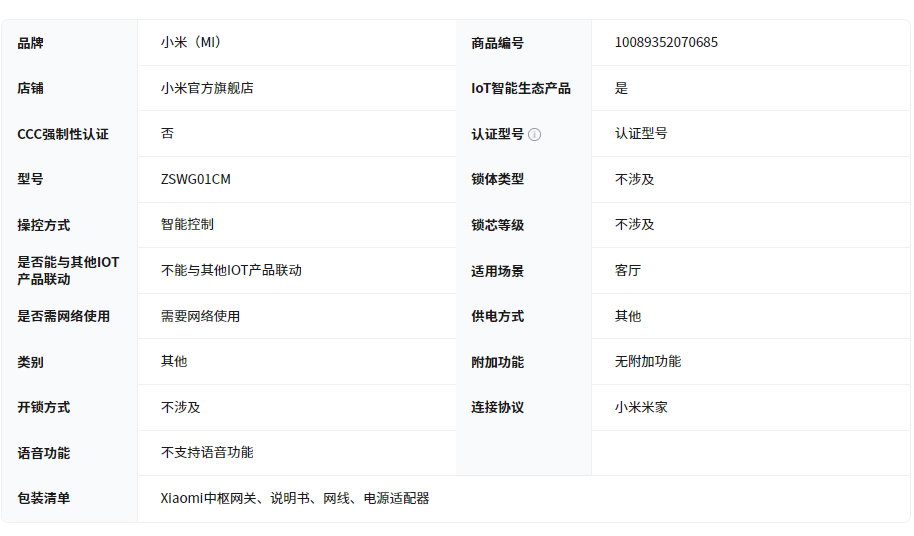Click the model value ZSWG01CM
Image resolution: width=914 pixels, height=536 pixels.
pos(196,179)
